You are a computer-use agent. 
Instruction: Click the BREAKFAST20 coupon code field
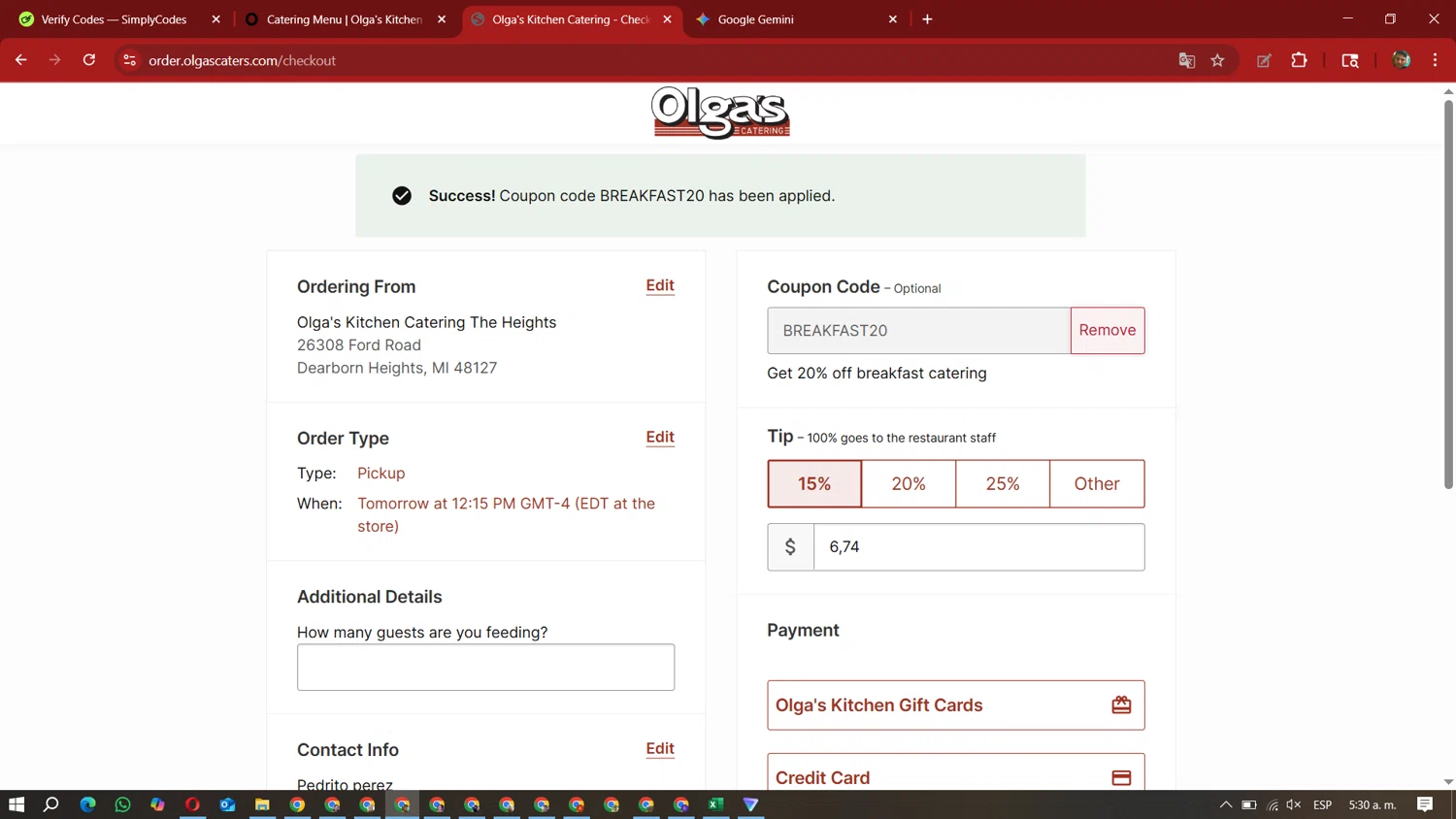[919, 331]
